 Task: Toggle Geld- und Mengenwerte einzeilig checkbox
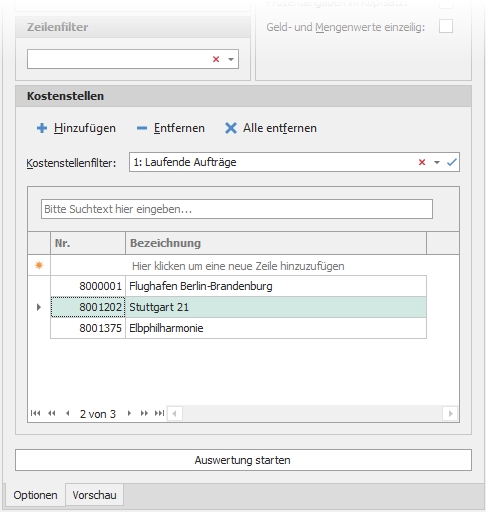[446, 26]
